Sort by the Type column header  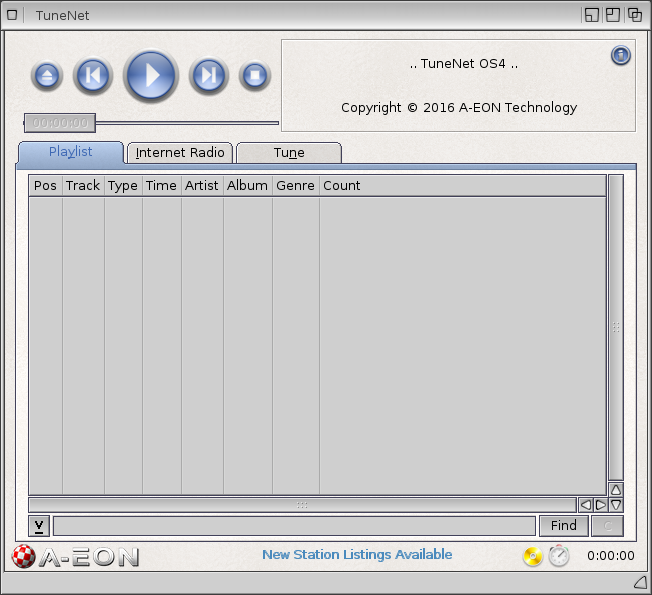(x=123, y=185)
